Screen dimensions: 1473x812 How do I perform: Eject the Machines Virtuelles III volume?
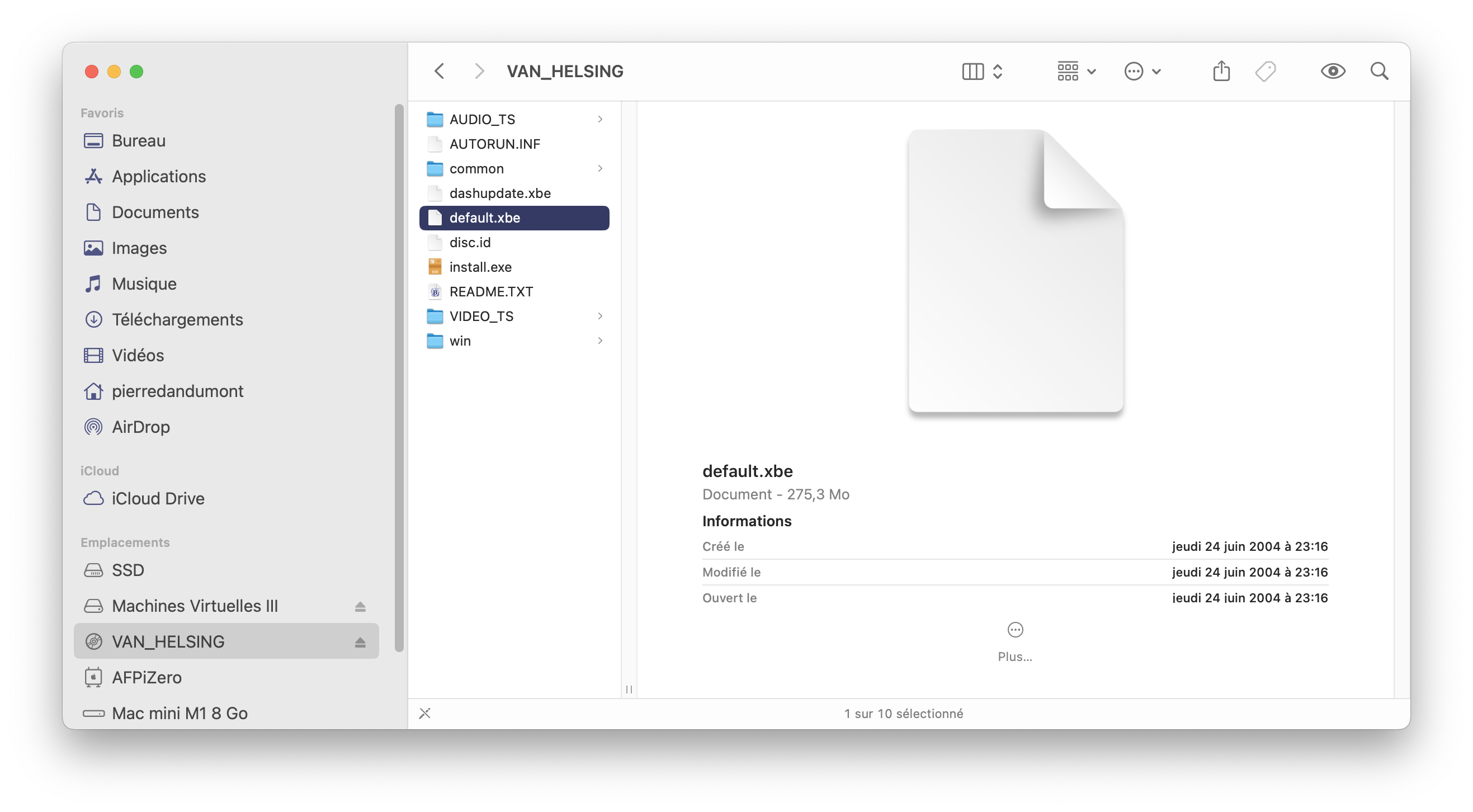[360, 606]
